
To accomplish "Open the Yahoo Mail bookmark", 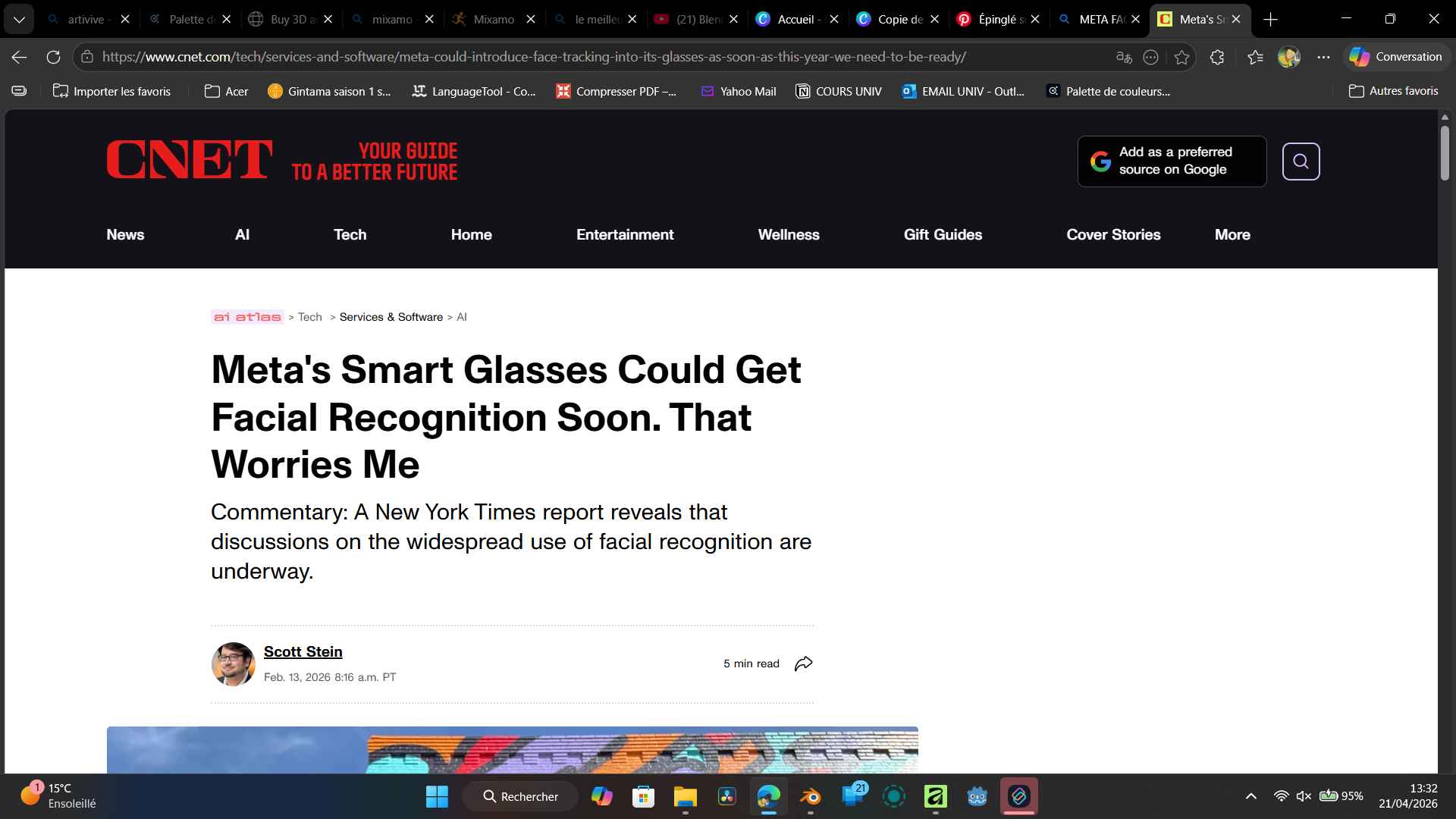I will click(x=738, y=91).
